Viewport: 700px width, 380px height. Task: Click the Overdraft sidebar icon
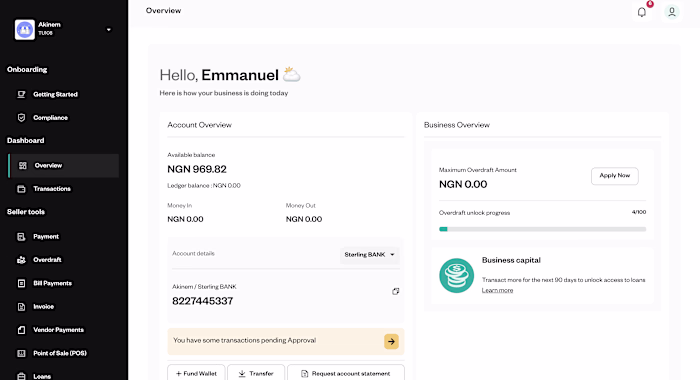point(21,259)
